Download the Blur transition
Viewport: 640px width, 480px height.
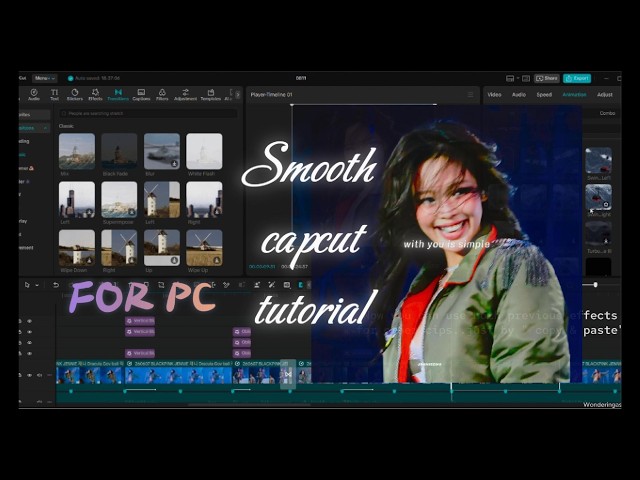[x=174, y=164]
